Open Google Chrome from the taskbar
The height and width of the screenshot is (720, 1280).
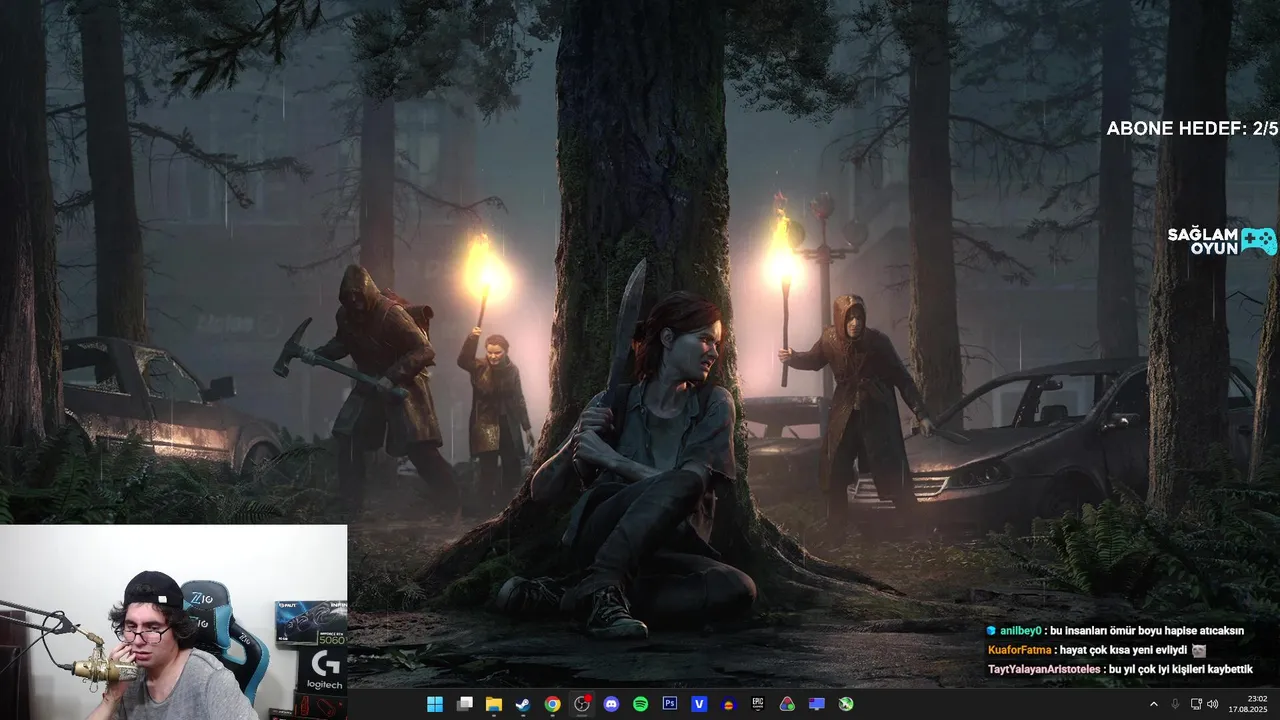click(x=552, y=704)
